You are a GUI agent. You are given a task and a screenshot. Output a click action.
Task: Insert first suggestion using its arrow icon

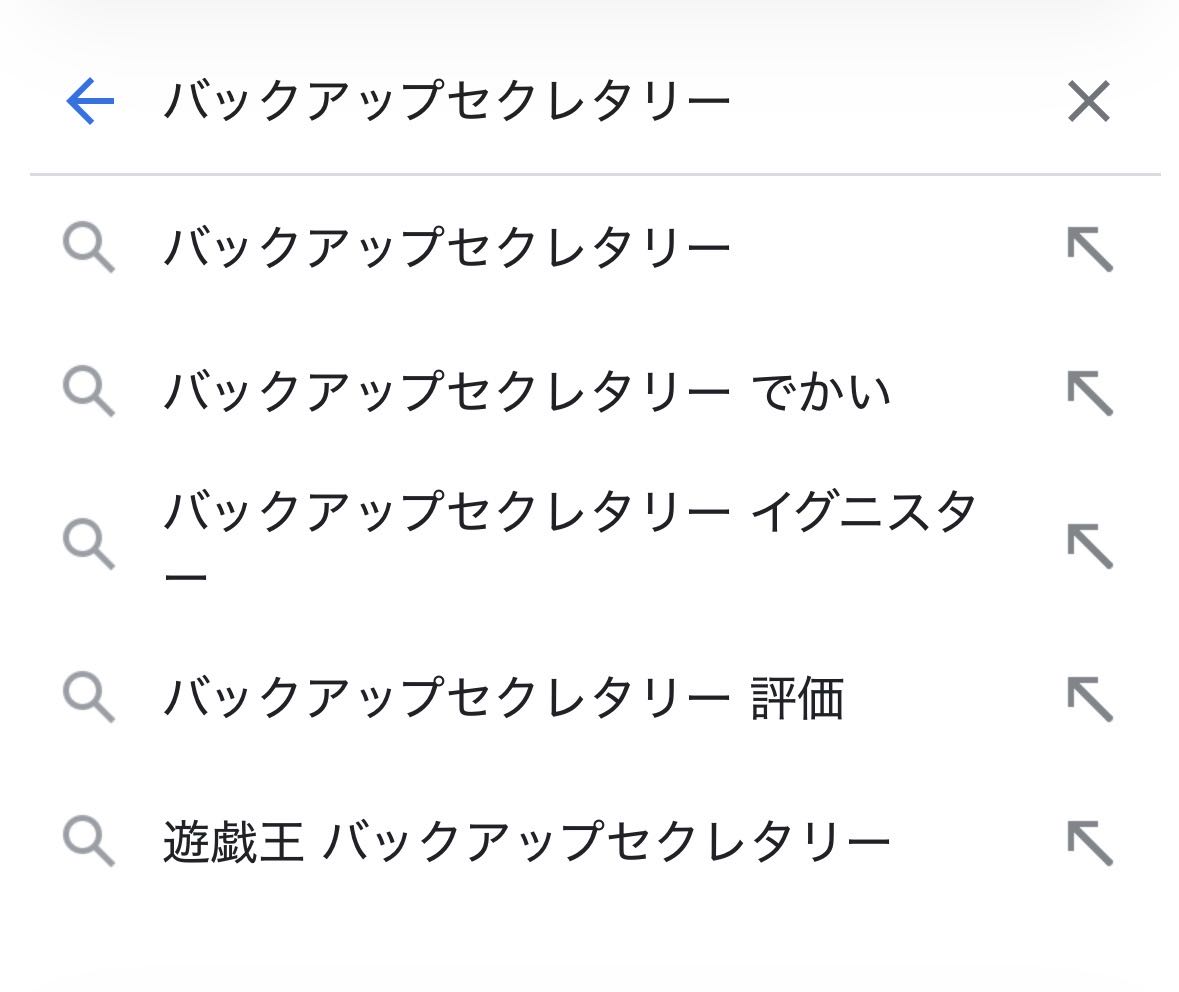pos(1089,249)
